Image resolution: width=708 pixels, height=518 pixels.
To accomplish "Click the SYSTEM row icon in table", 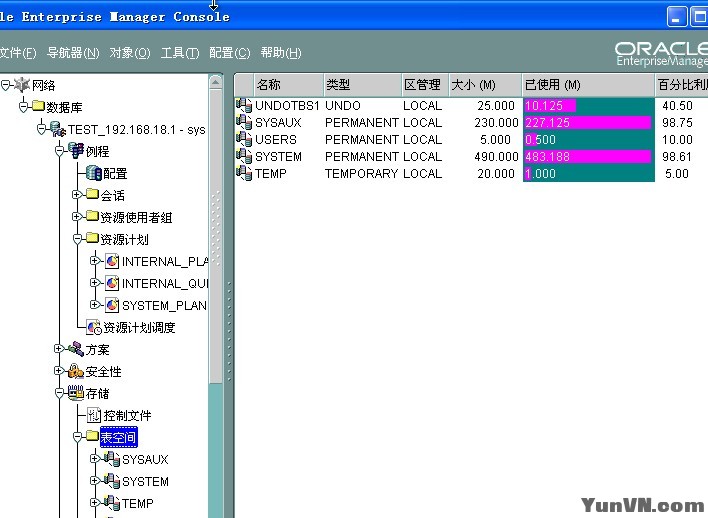I will pos(244,156).
